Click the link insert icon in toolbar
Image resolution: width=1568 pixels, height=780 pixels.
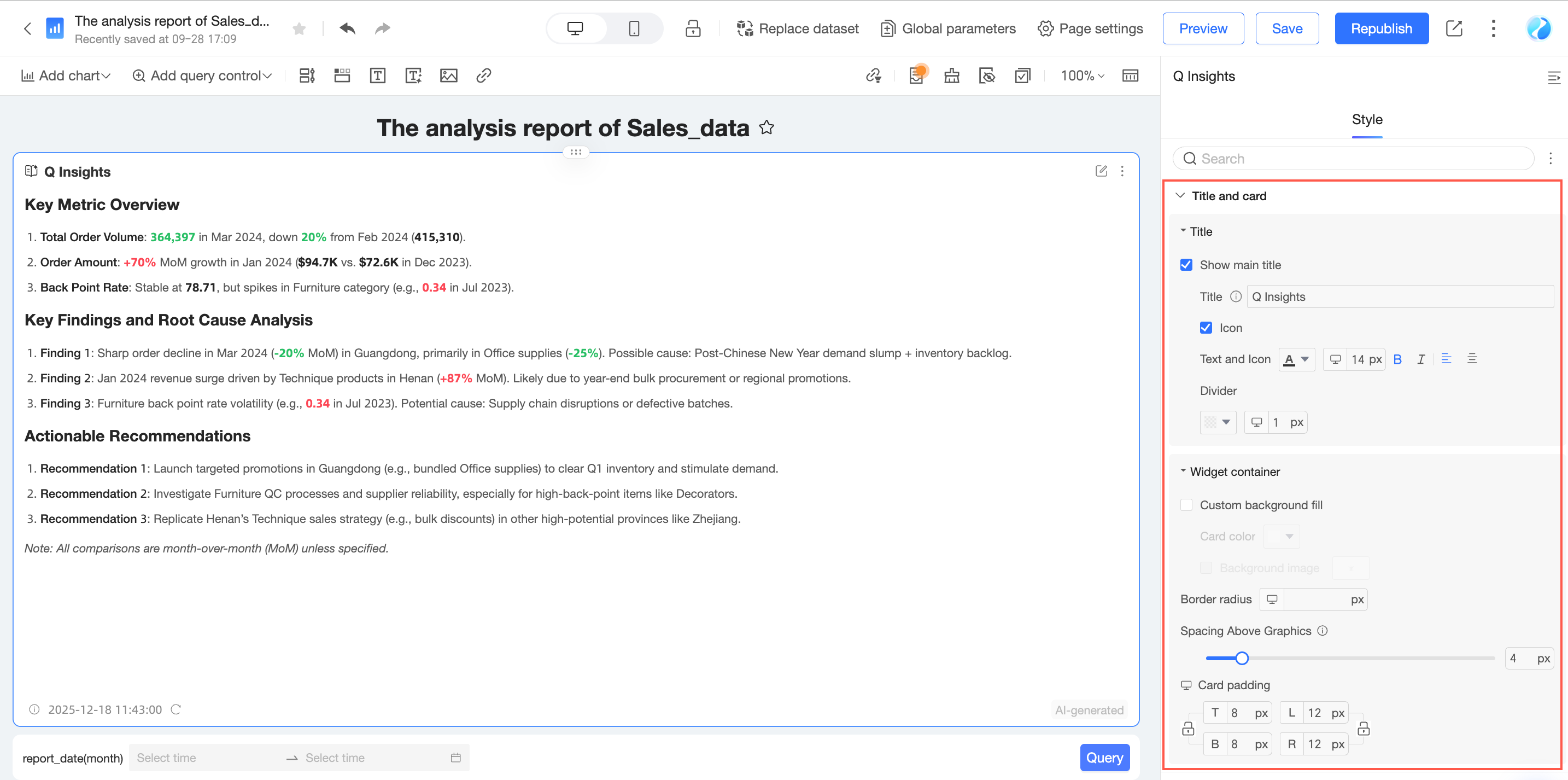[x=484, y=75]
